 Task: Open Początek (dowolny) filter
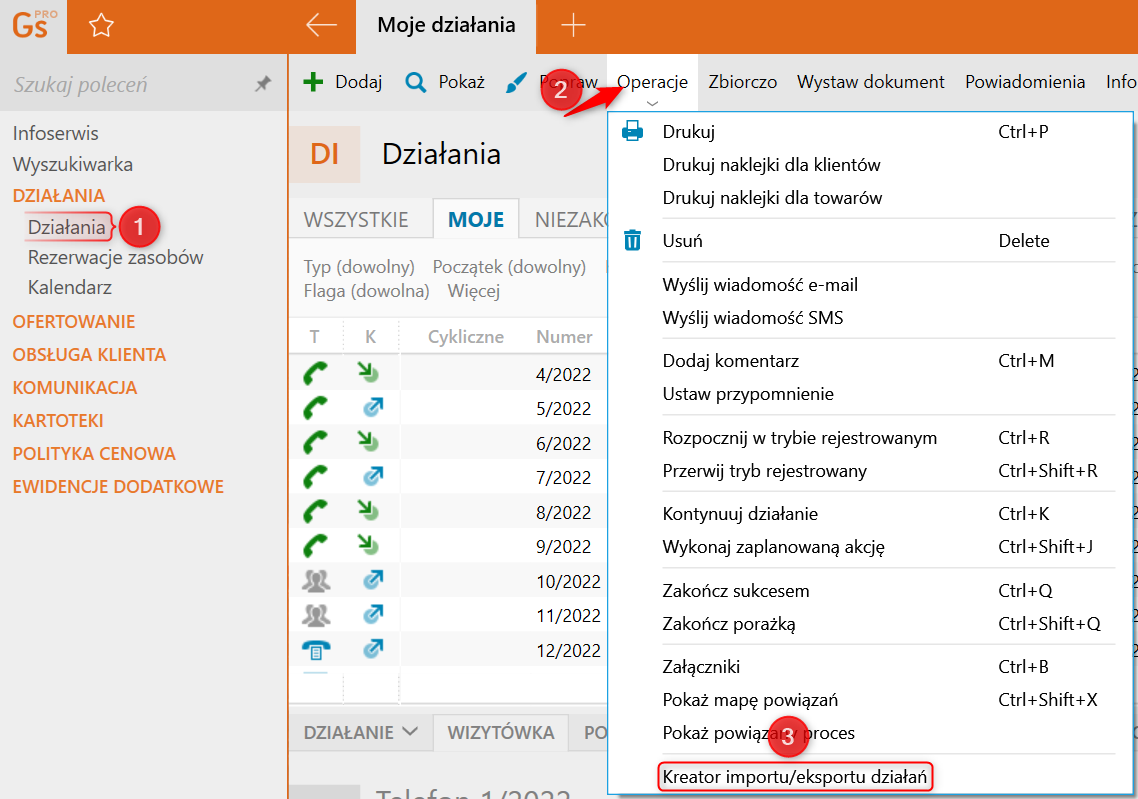[509, 267]
